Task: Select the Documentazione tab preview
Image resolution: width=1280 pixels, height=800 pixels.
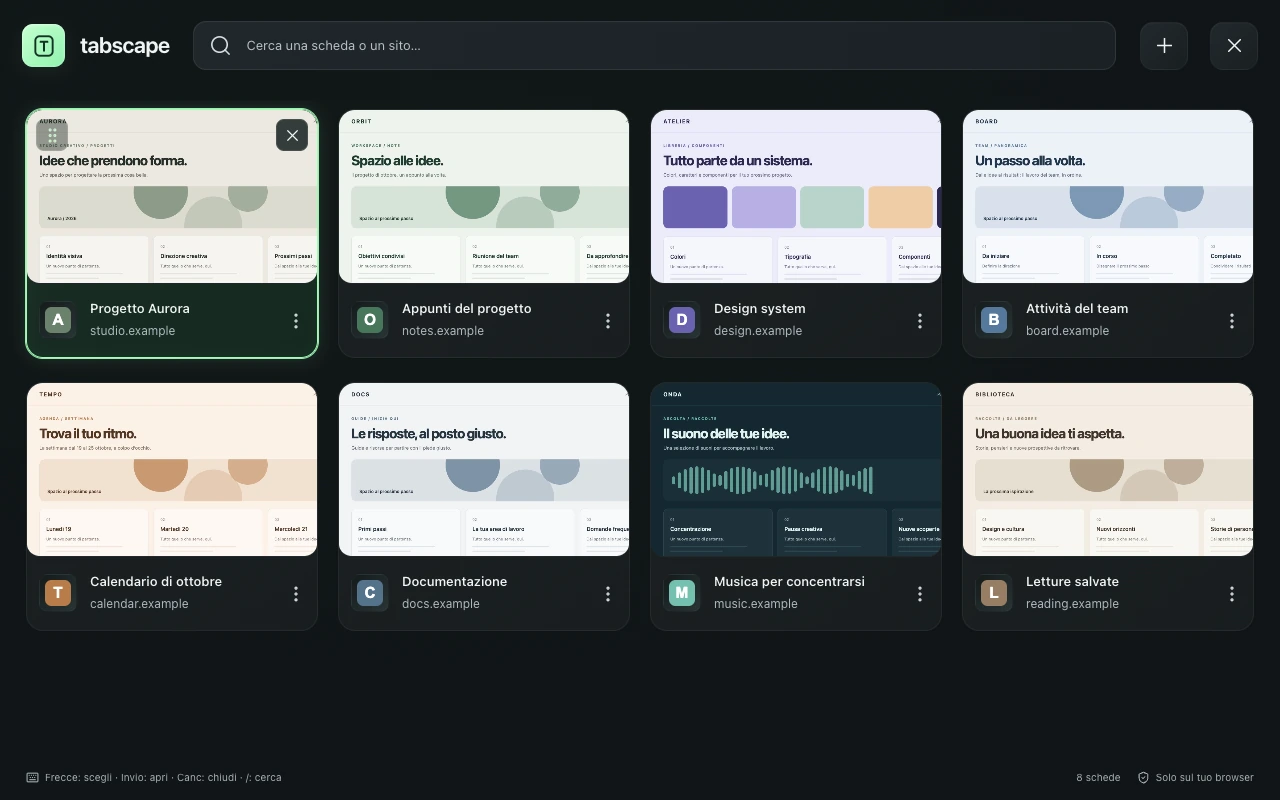Action: 484,470
